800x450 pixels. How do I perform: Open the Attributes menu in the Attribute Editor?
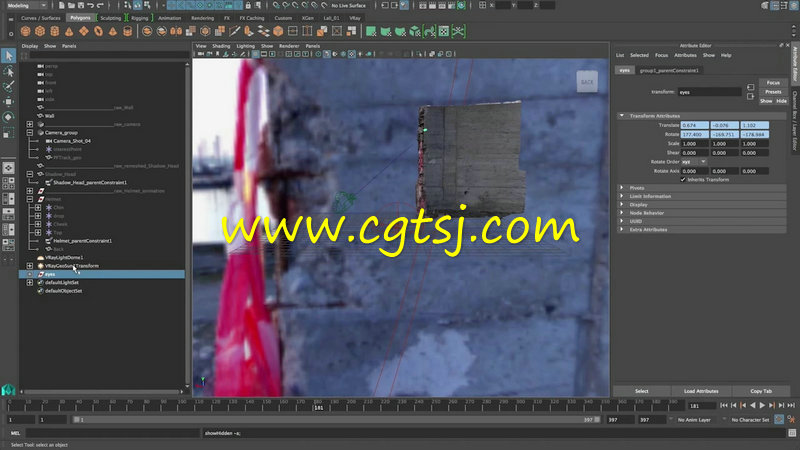point(685,55)
